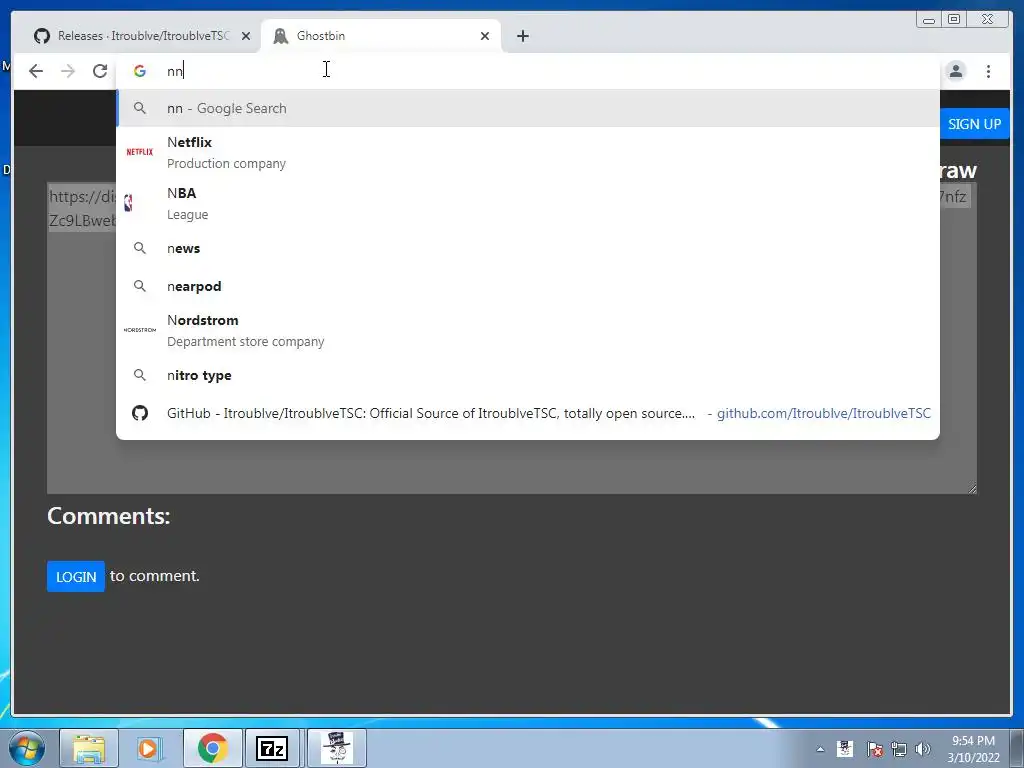Open the Chrome profile avatar
1024x768 pixels.
click(955, 71)
